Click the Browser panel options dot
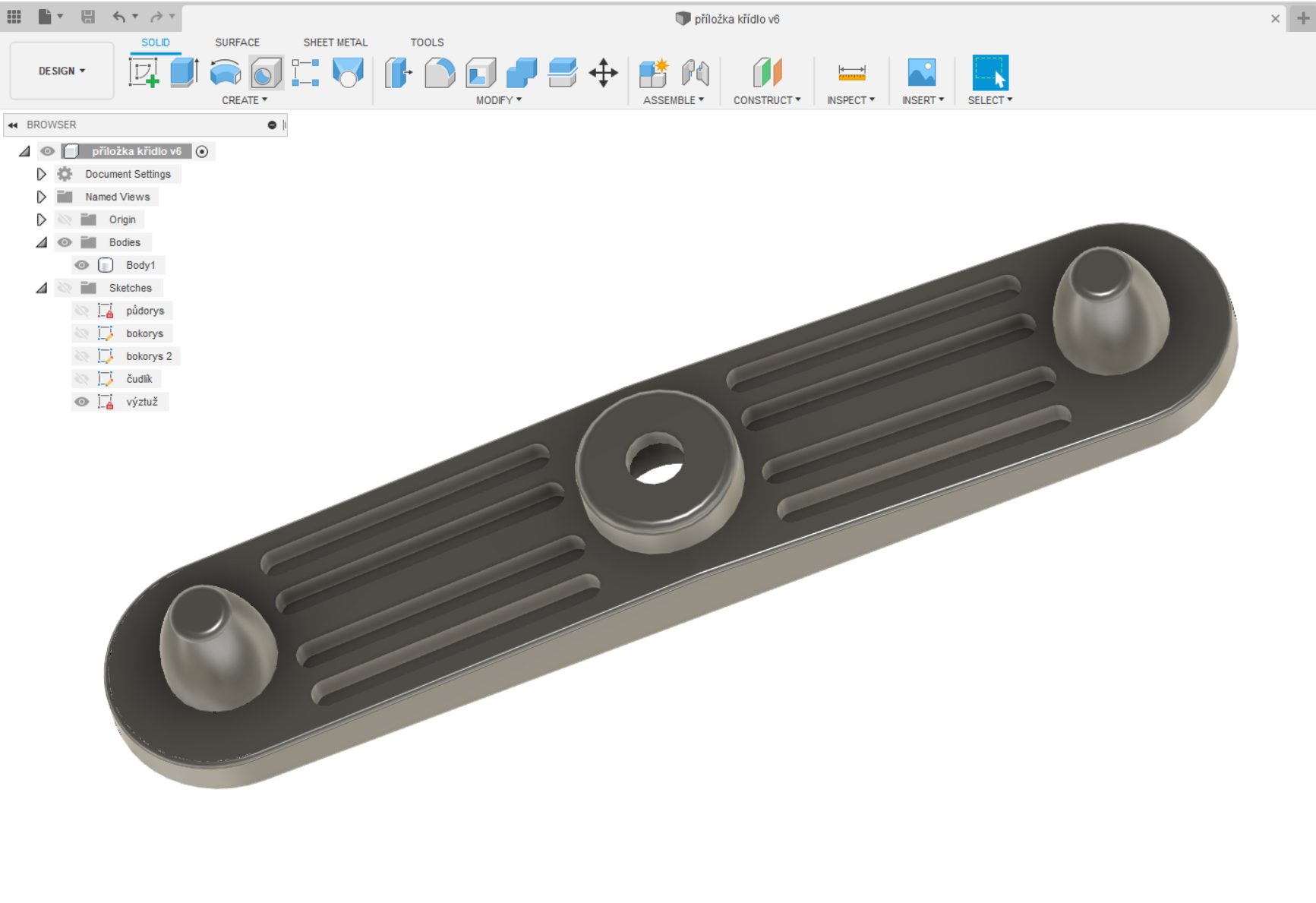The width and height of the screenshot is (1316, 903). point(272,125)
